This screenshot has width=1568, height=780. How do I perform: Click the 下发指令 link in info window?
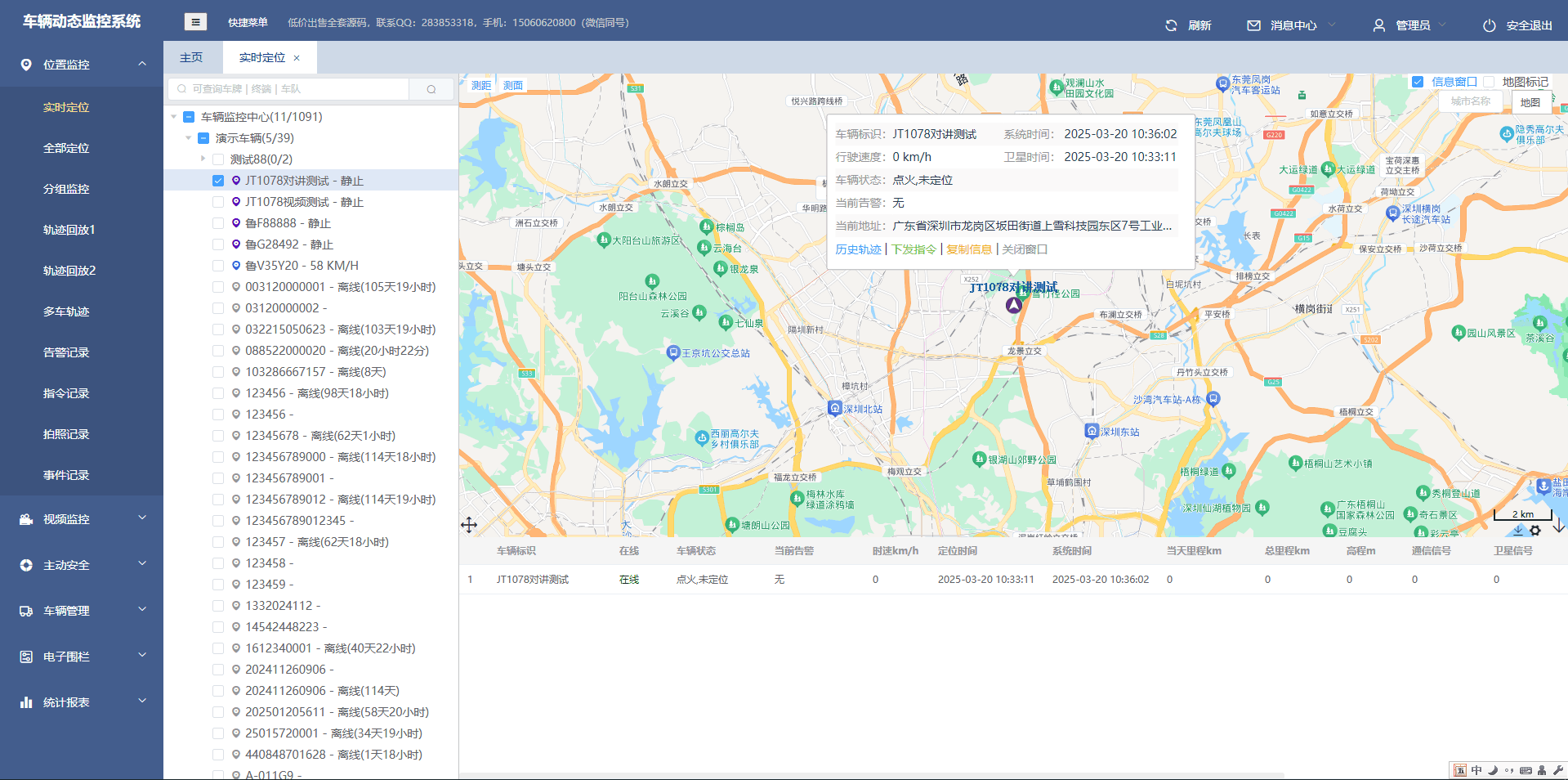914,249
